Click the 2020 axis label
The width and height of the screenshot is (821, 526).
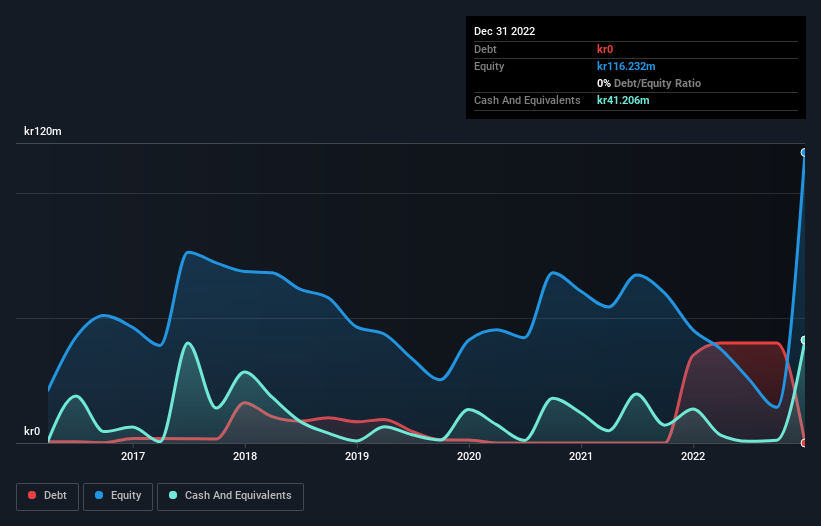pos(469,456)
